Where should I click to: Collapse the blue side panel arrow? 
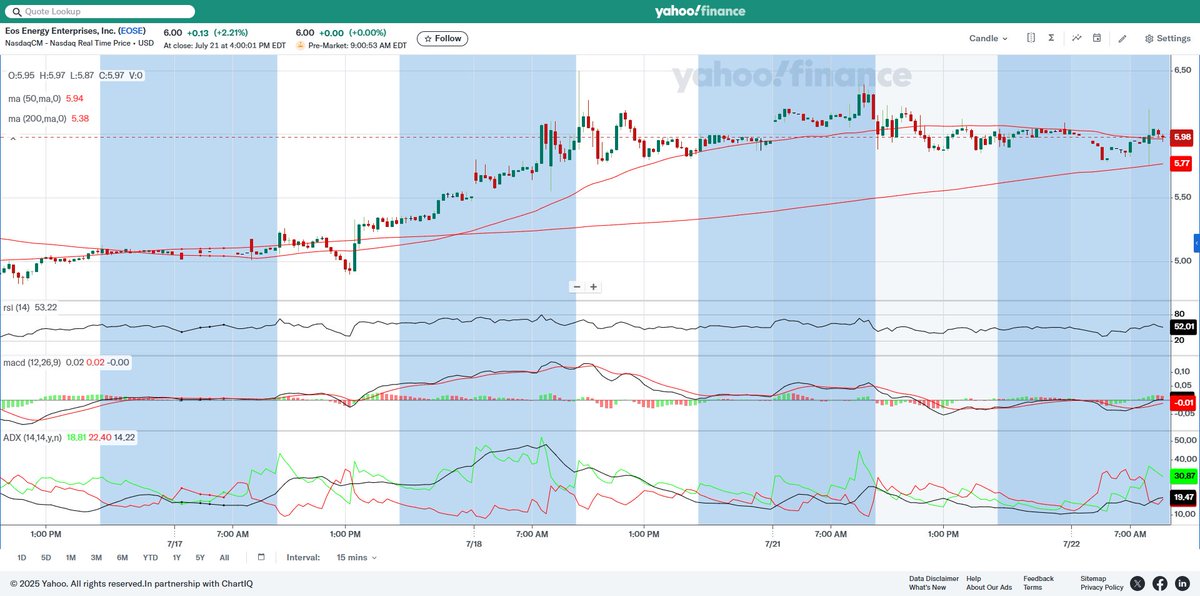[1197, 243]
